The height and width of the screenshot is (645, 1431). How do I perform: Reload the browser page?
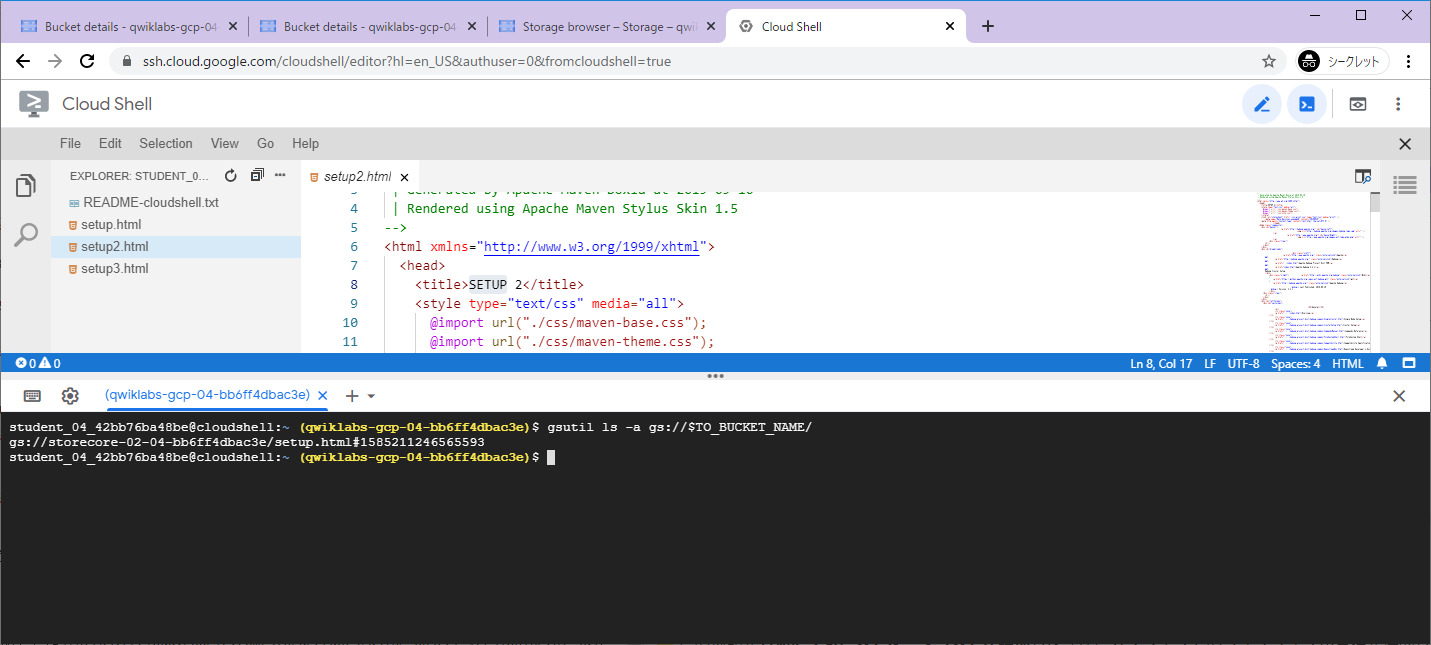click(x=87, y=61)
